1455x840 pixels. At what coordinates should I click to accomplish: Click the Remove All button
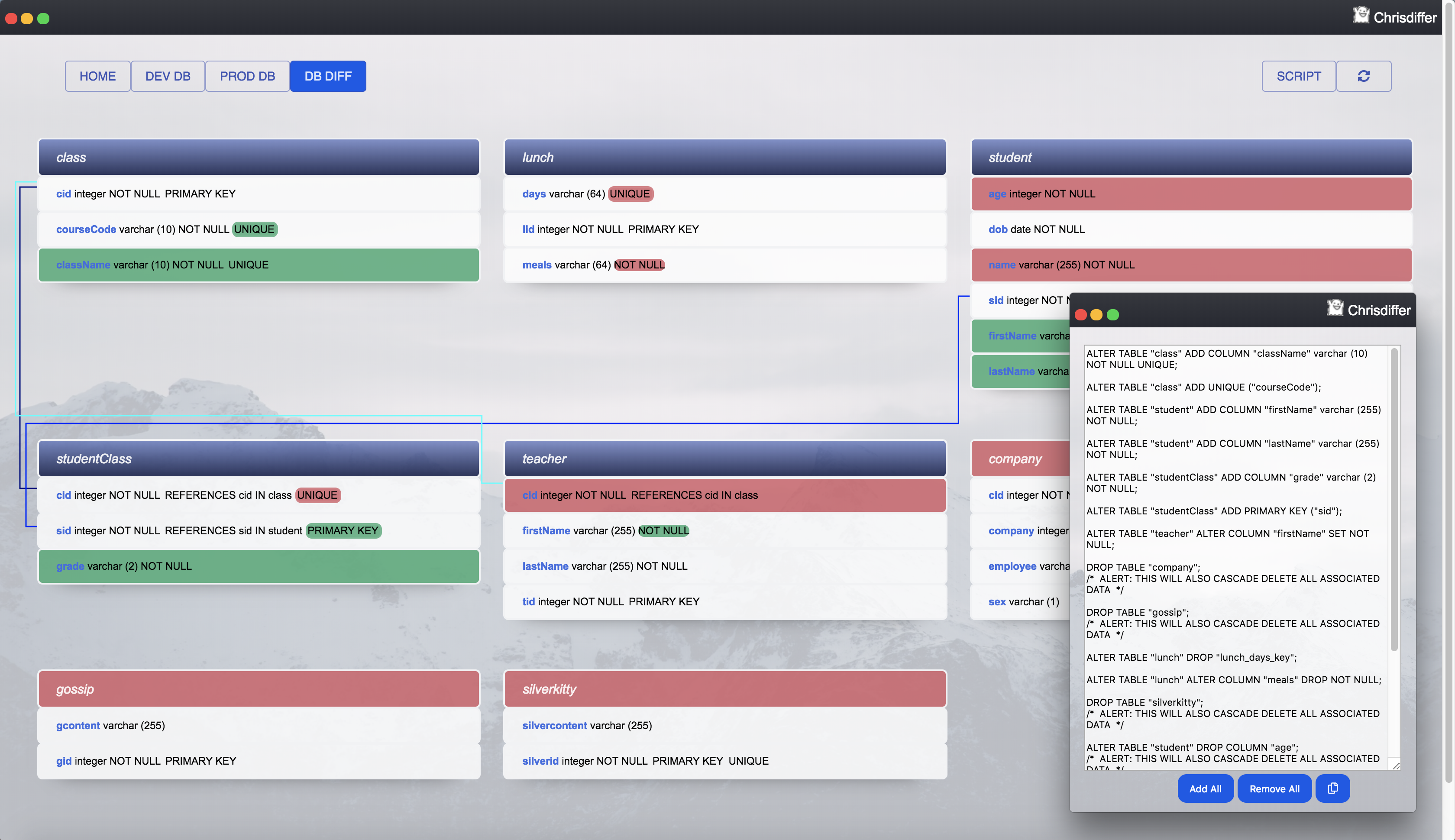pos(1274,788)
